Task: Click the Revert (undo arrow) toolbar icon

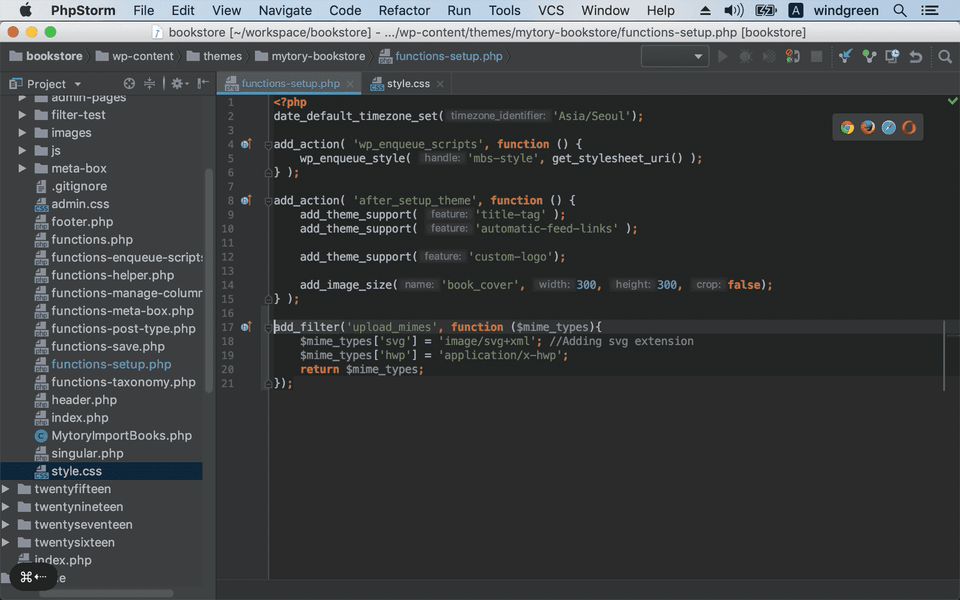Action: (915, 57)
